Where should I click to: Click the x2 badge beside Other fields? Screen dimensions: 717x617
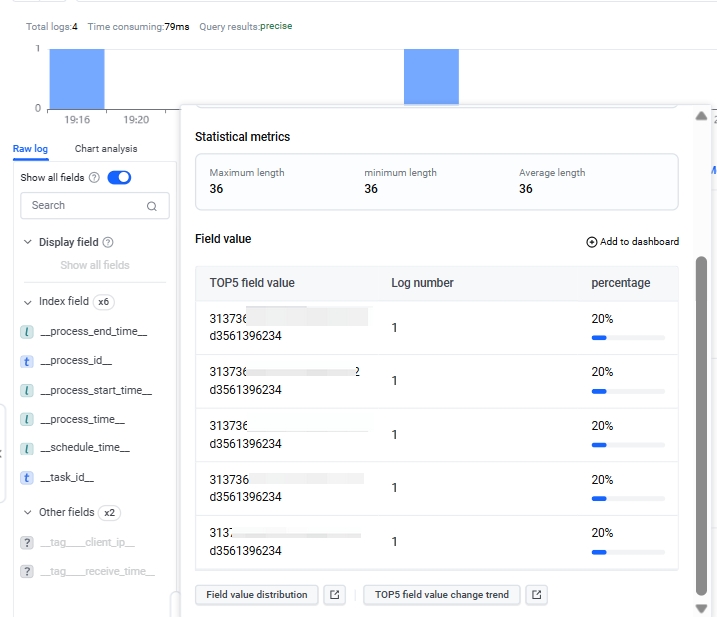pos(109,513)
